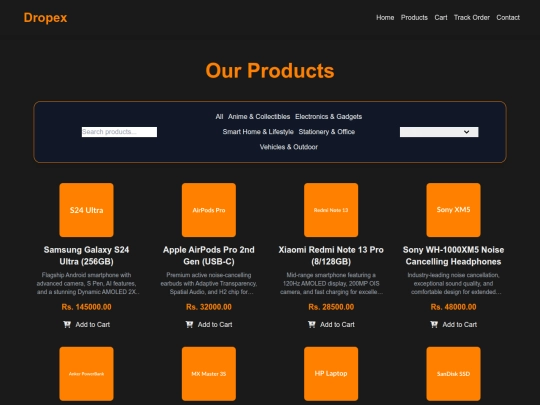
Task: Filter by Electronics & Gadgets
Action: [x=328, y=117]
